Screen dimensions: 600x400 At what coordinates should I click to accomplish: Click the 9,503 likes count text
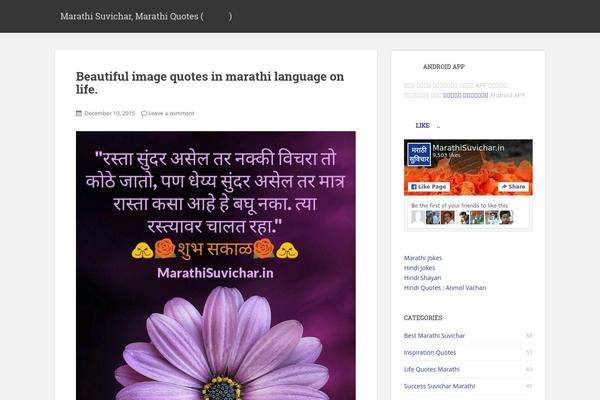pyautogui.click(x=447, y=155)
